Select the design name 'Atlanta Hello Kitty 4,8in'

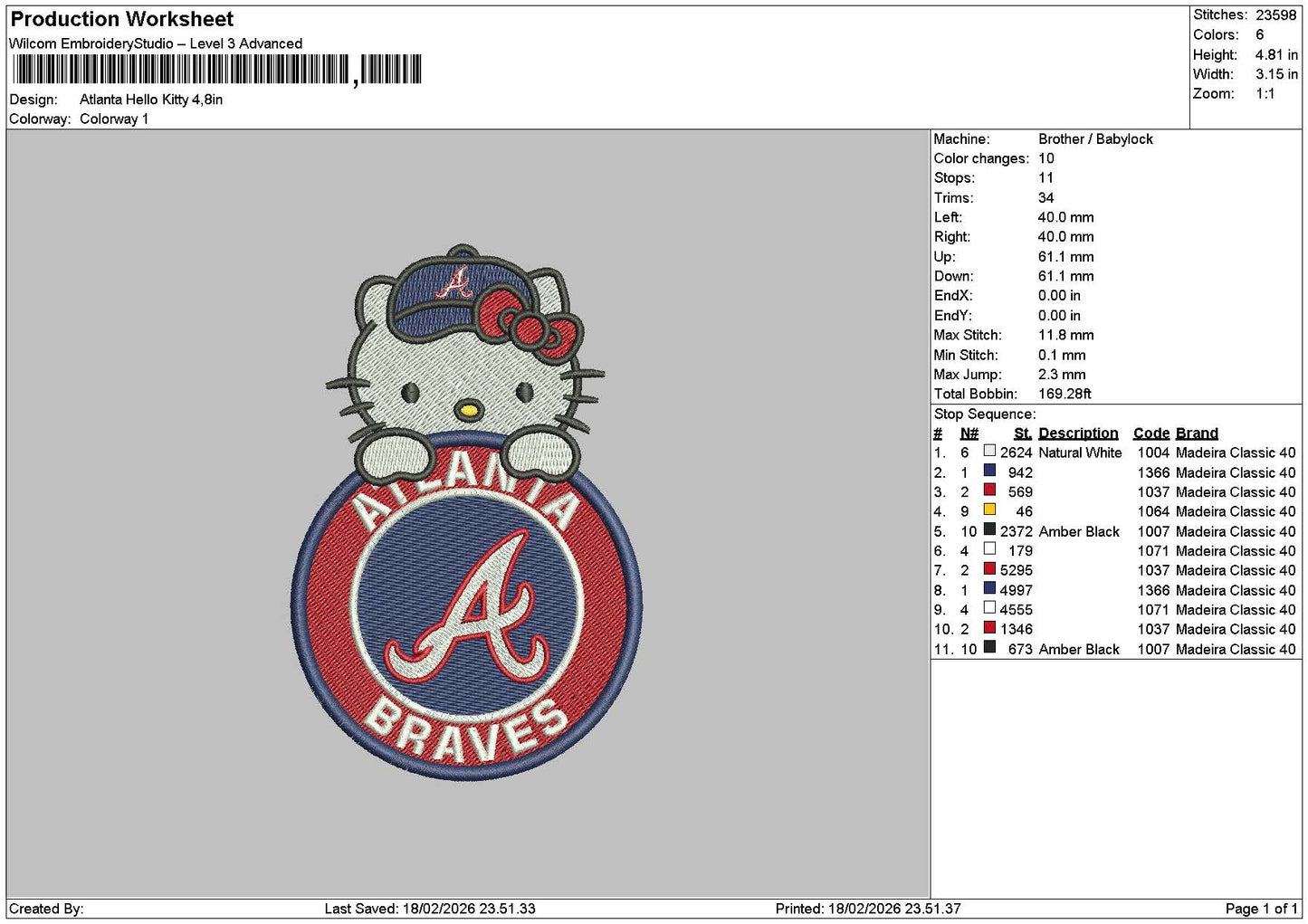(151, 100)
